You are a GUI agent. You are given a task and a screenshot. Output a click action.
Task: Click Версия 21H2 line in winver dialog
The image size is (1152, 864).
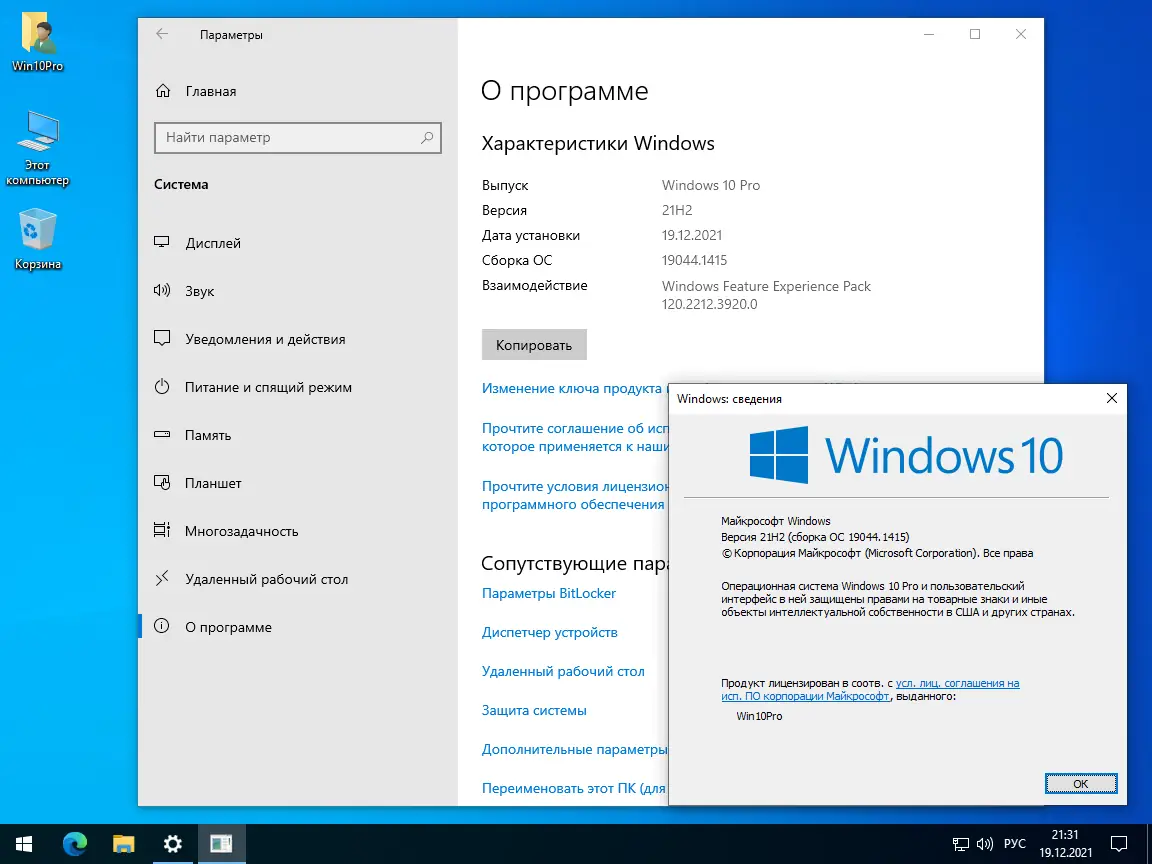coord(815,537)
